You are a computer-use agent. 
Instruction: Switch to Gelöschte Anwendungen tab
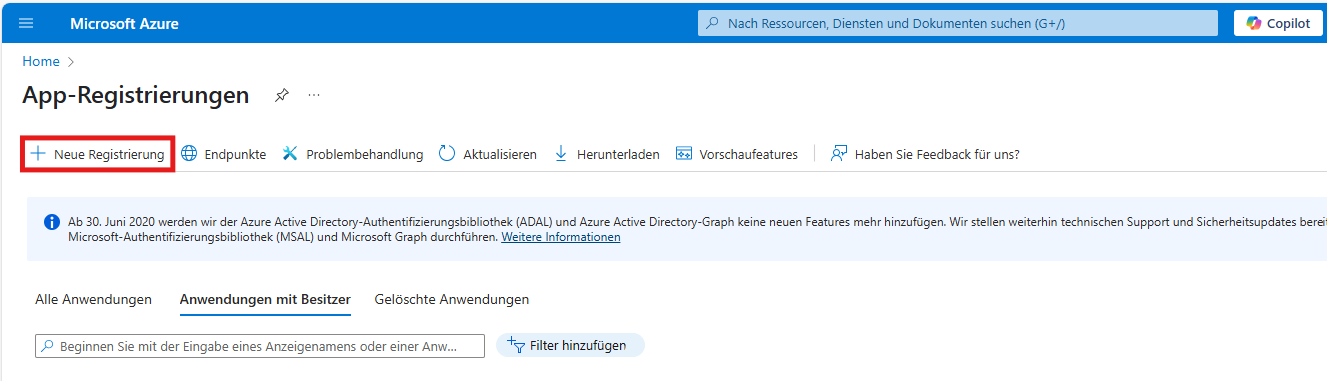452,299
